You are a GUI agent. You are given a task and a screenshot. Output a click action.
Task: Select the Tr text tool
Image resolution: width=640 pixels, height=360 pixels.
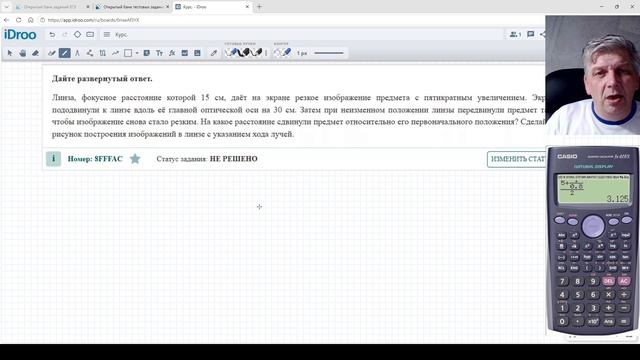point(160,53)
